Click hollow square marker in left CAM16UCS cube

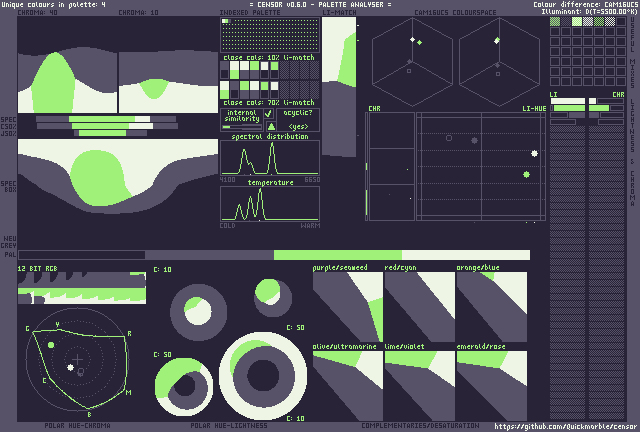409,71
